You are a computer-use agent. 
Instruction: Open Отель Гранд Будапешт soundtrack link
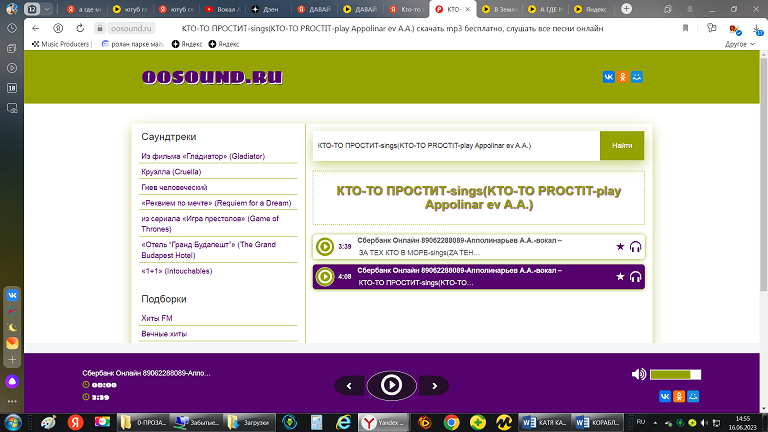tap(208, 250)
